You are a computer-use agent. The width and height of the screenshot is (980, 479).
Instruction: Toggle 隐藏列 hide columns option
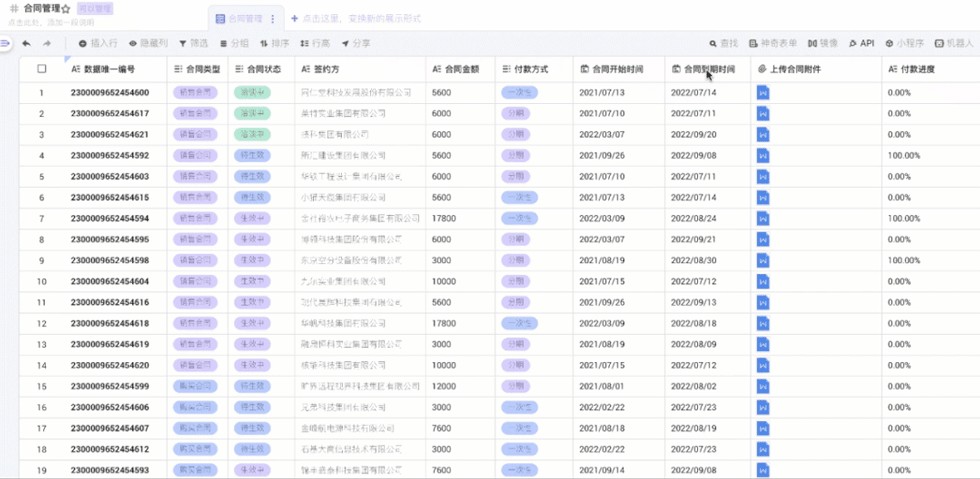tap(148, 44)
